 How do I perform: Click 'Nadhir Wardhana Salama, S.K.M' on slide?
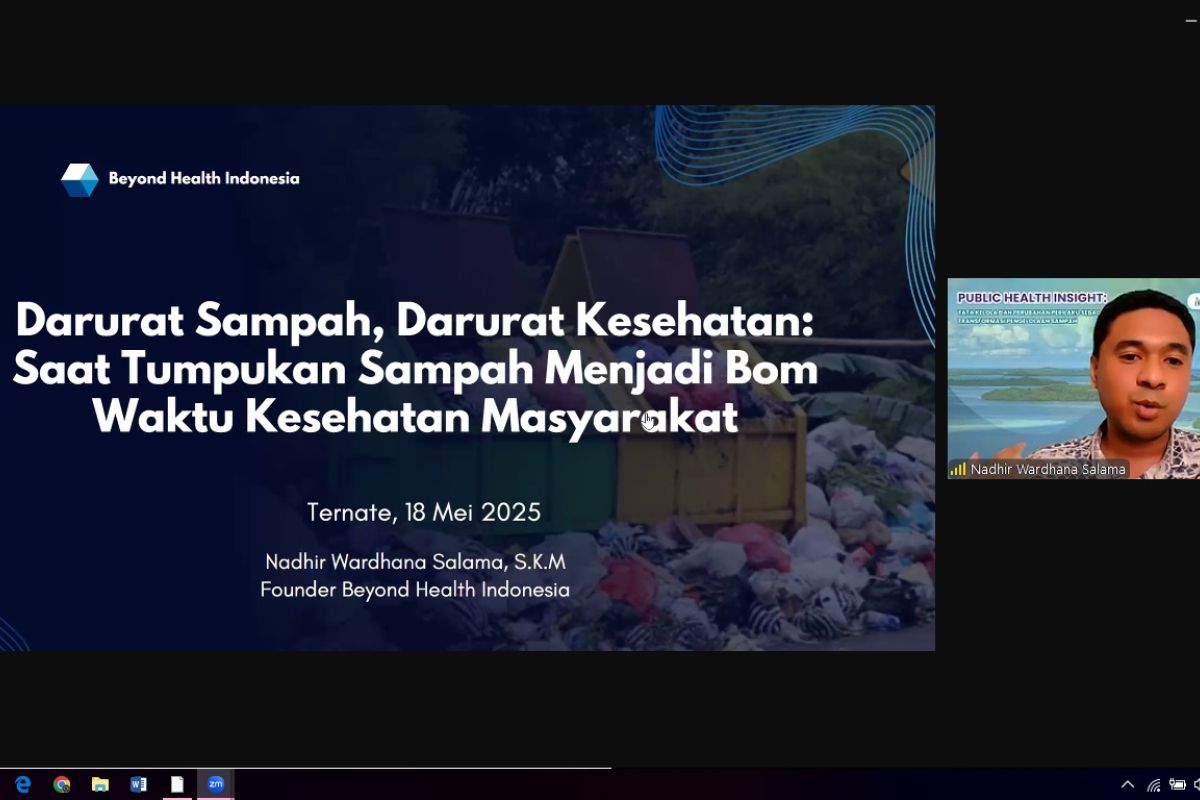point(415,562)
